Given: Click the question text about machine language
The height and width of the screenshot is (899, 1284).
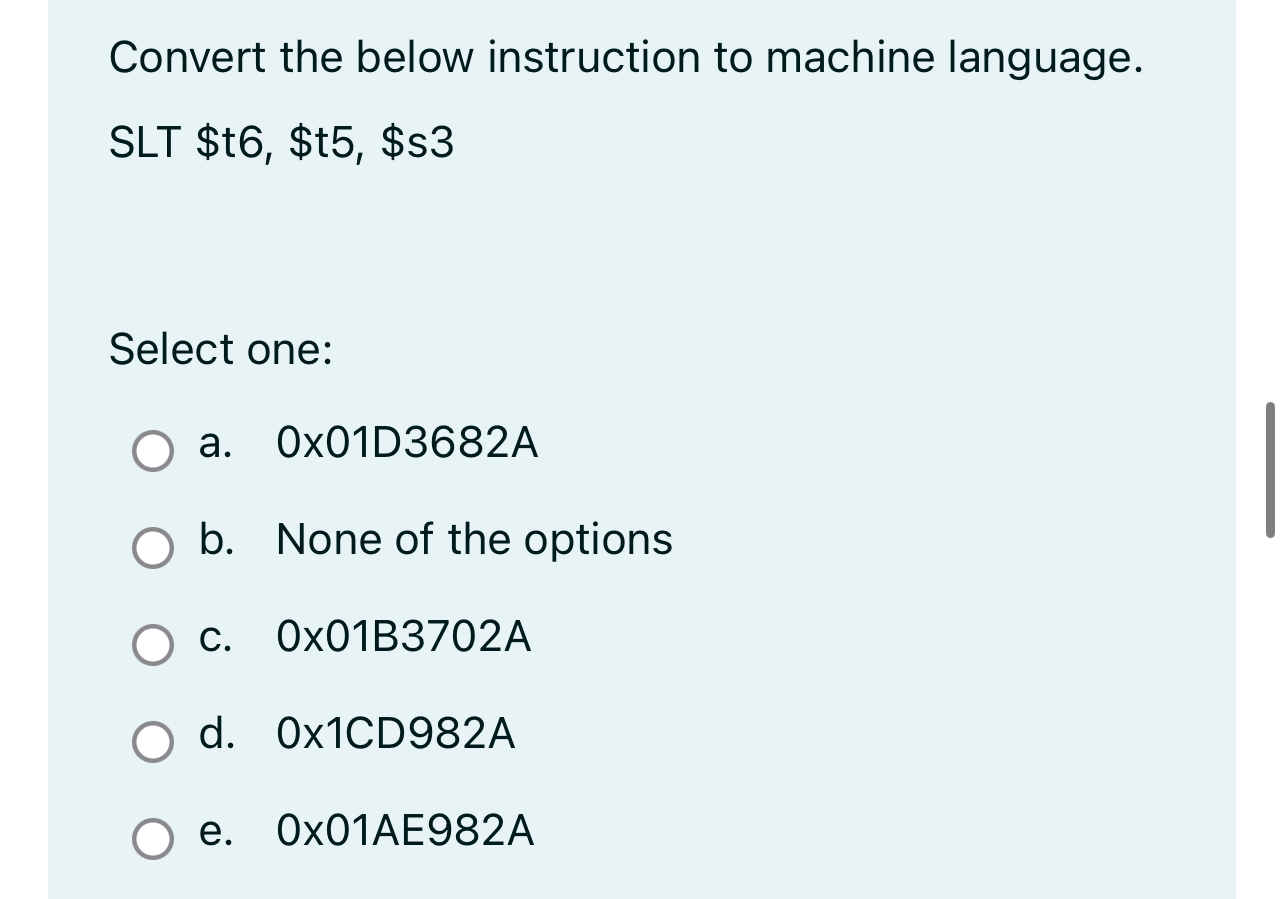Looking at the screenshot, I should pos(626,57).
